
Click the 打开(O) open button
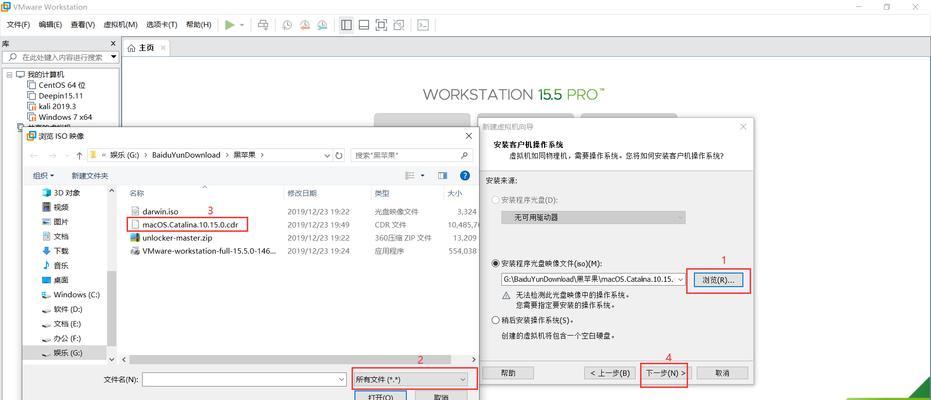click(x=380, y=396)
